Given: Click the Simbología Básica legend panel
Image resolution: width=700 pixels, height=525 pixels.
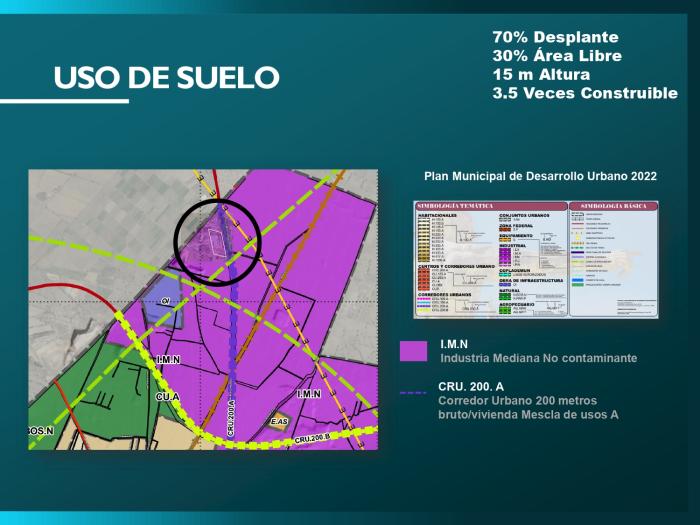Looking at the screenshot, I should tap(613, 260).
